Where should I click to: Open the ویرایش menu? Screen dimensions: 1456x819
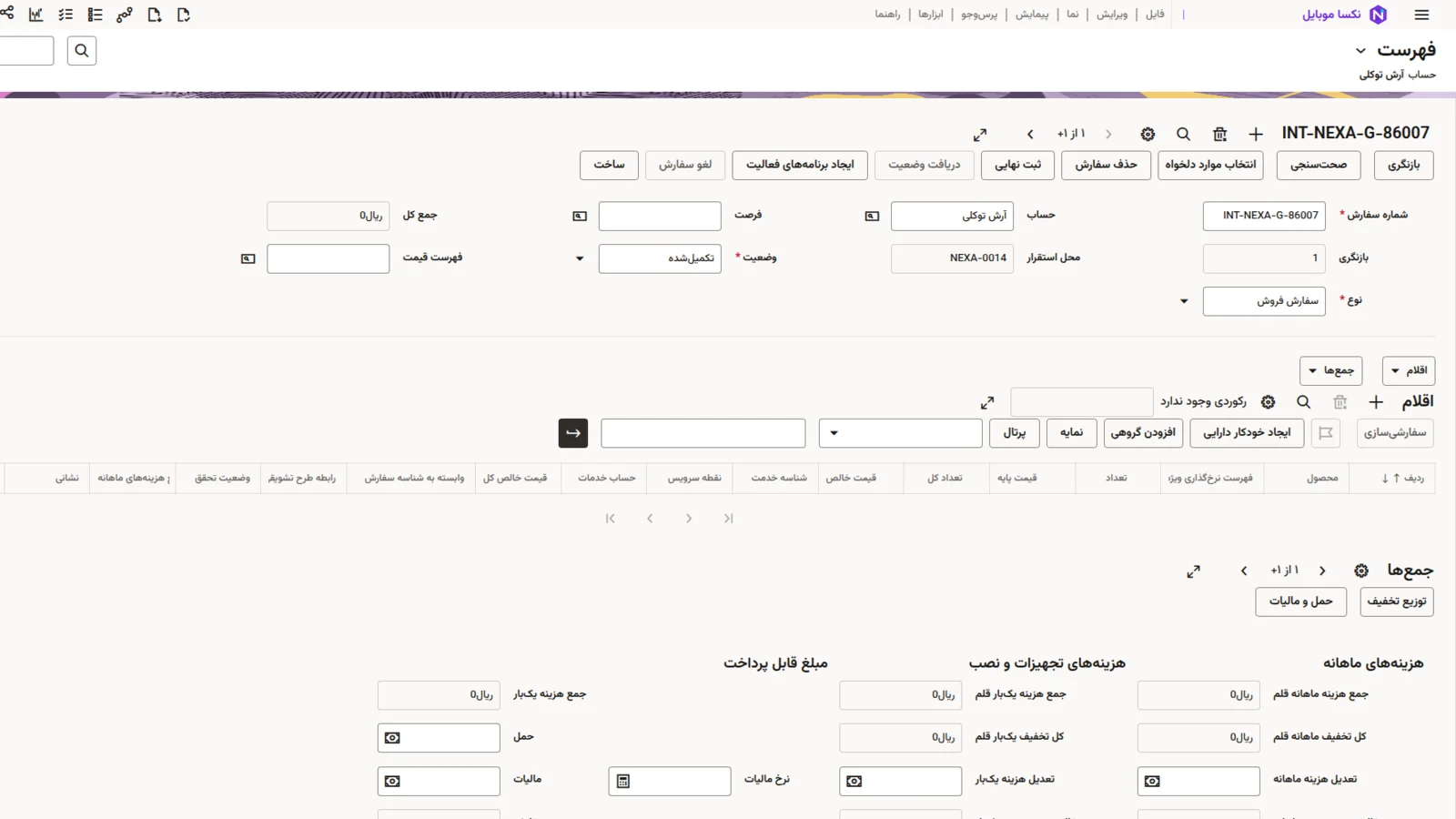1112,15
